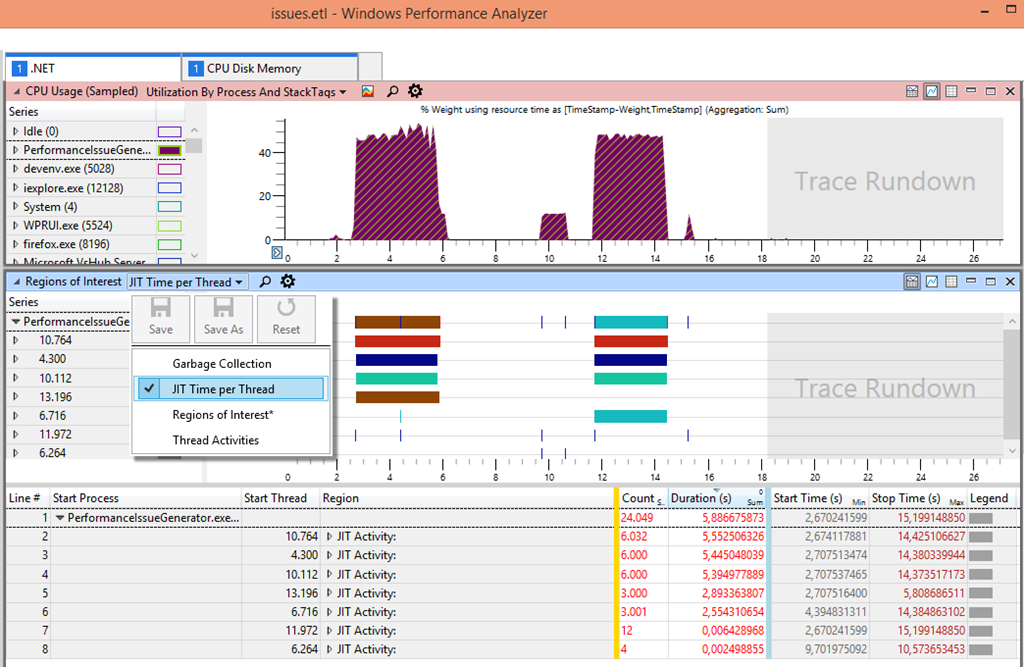Toggle Idle (0) series color swatch
The width and height of the screenshot is (1024, 667).
click(170, 132)
